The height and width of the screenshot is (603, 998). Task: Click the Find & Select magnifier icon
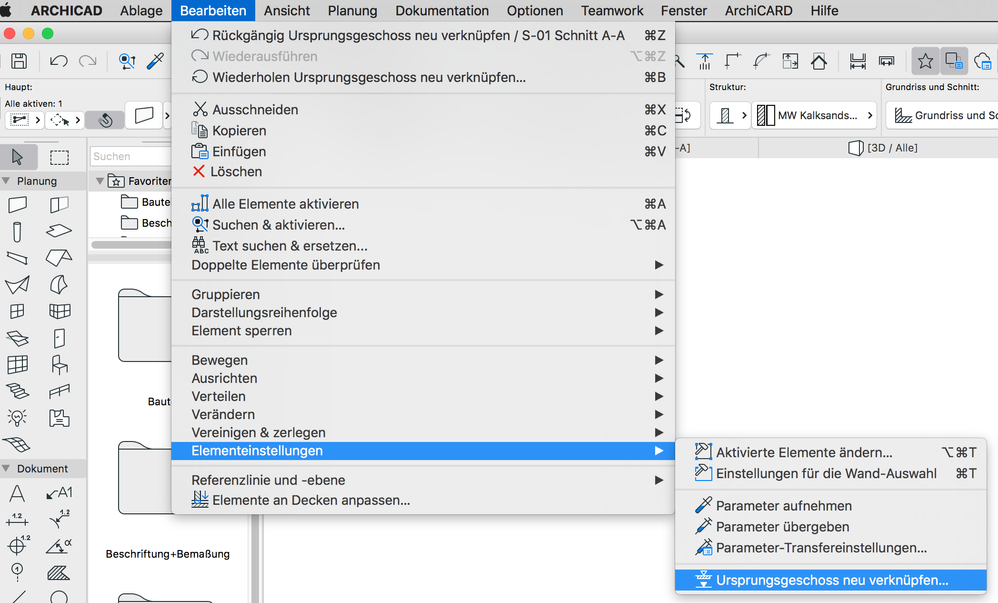pos(127,61)
